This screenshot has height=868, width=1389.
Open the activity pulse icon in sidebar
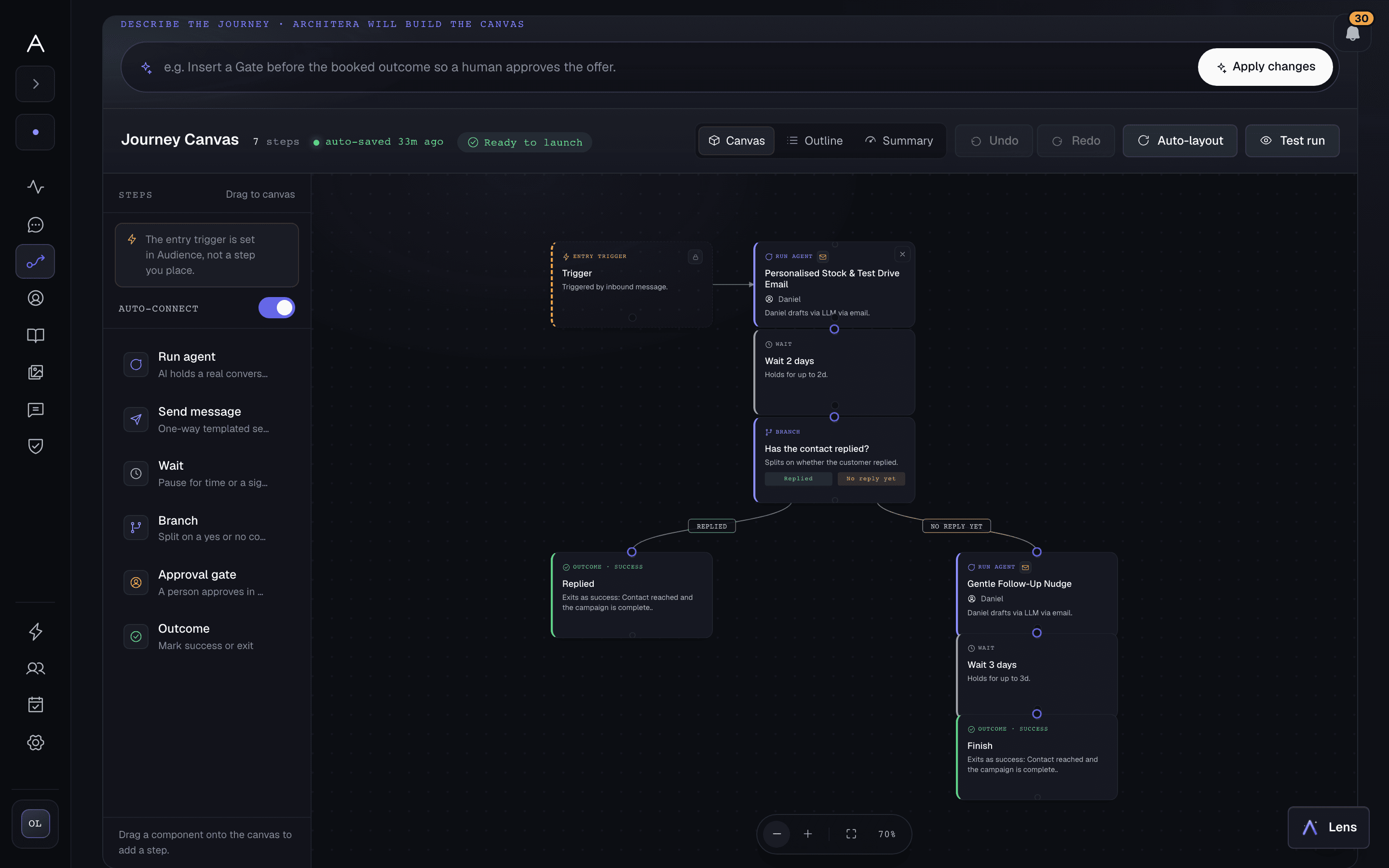click(x=36, y=187)
